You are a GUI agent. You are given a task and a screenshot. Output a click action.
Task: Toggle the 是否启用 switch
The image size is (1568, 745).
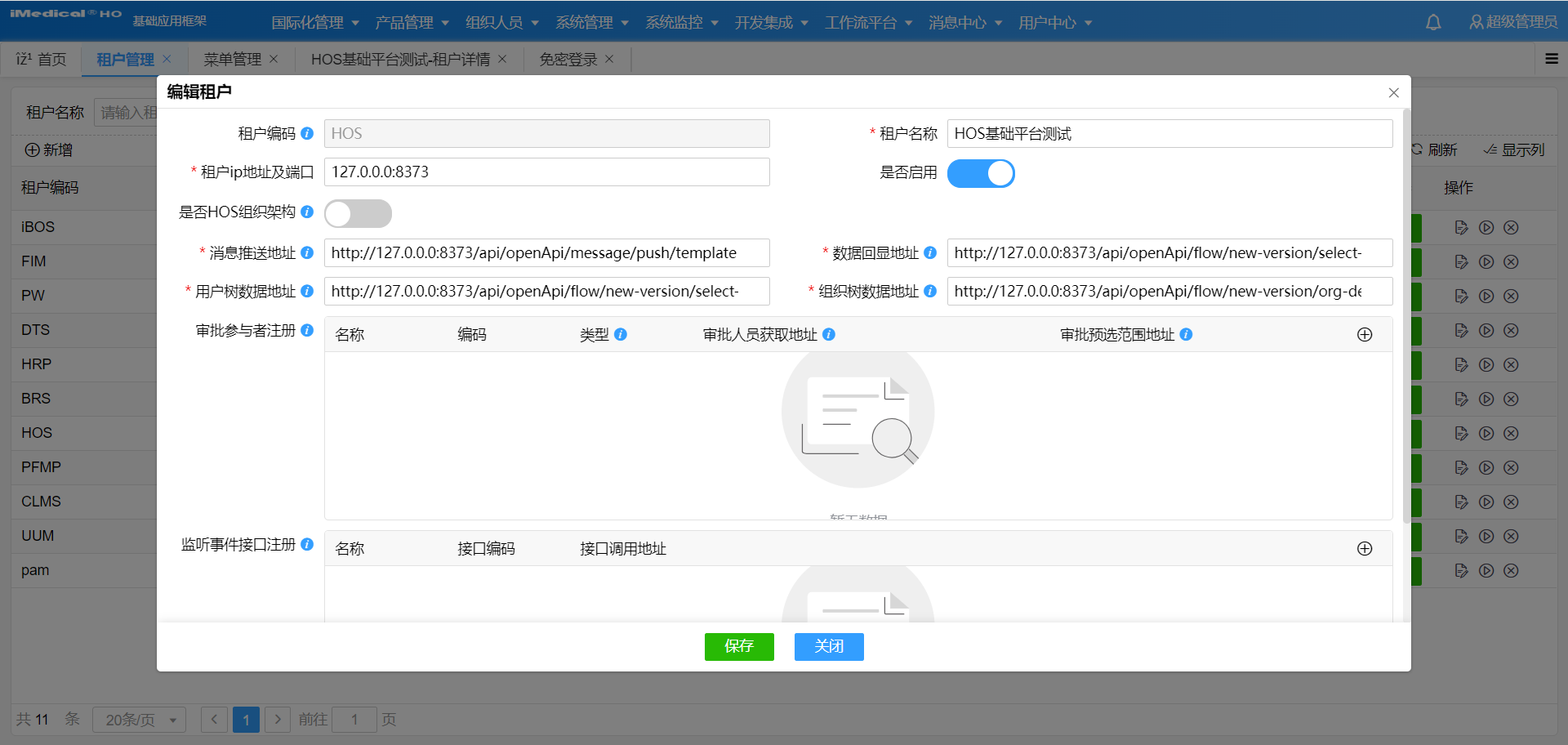point(981,173)
